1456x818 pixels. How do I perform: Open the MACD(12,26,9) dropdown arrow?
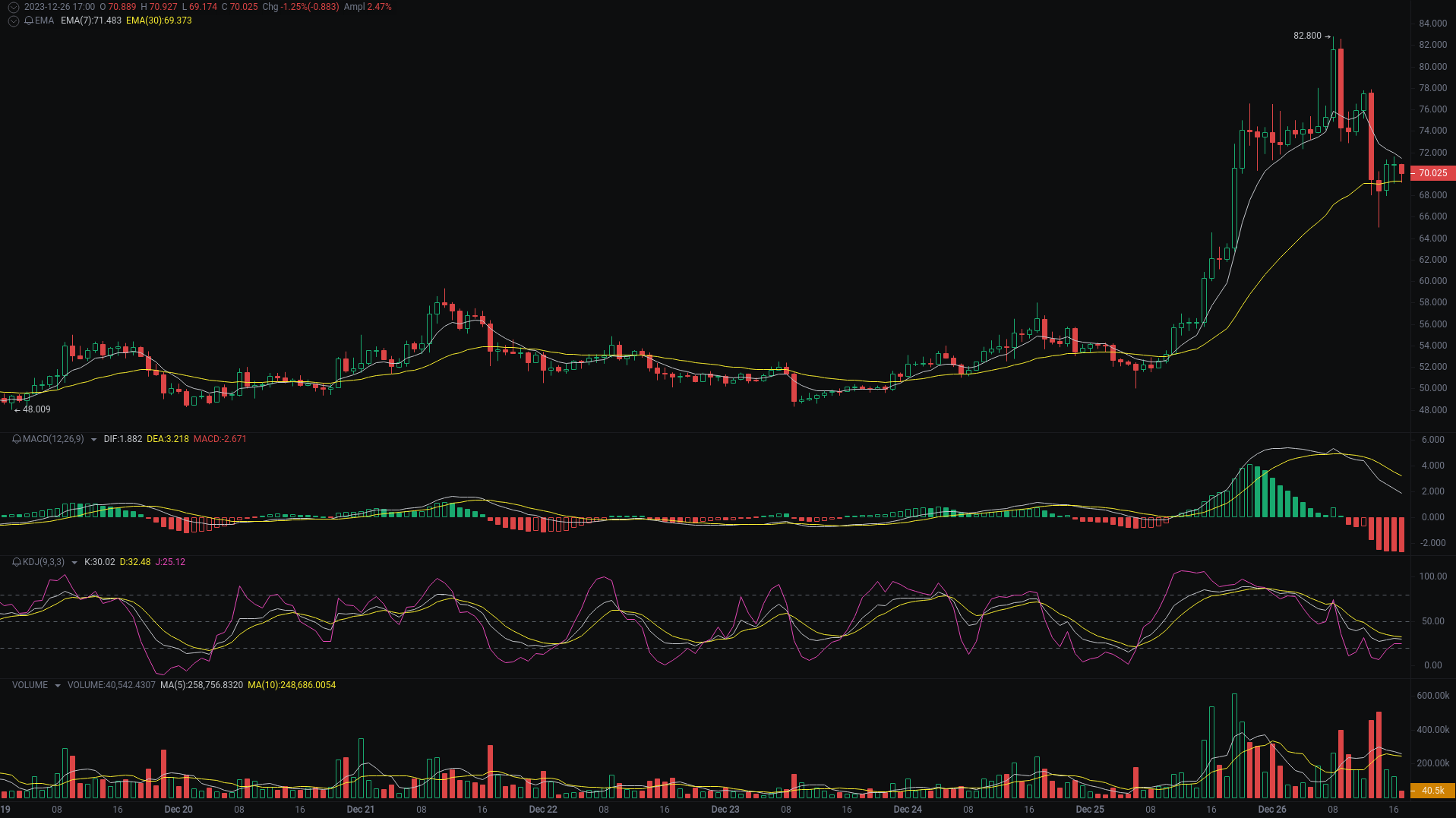(x=93, y=439)
